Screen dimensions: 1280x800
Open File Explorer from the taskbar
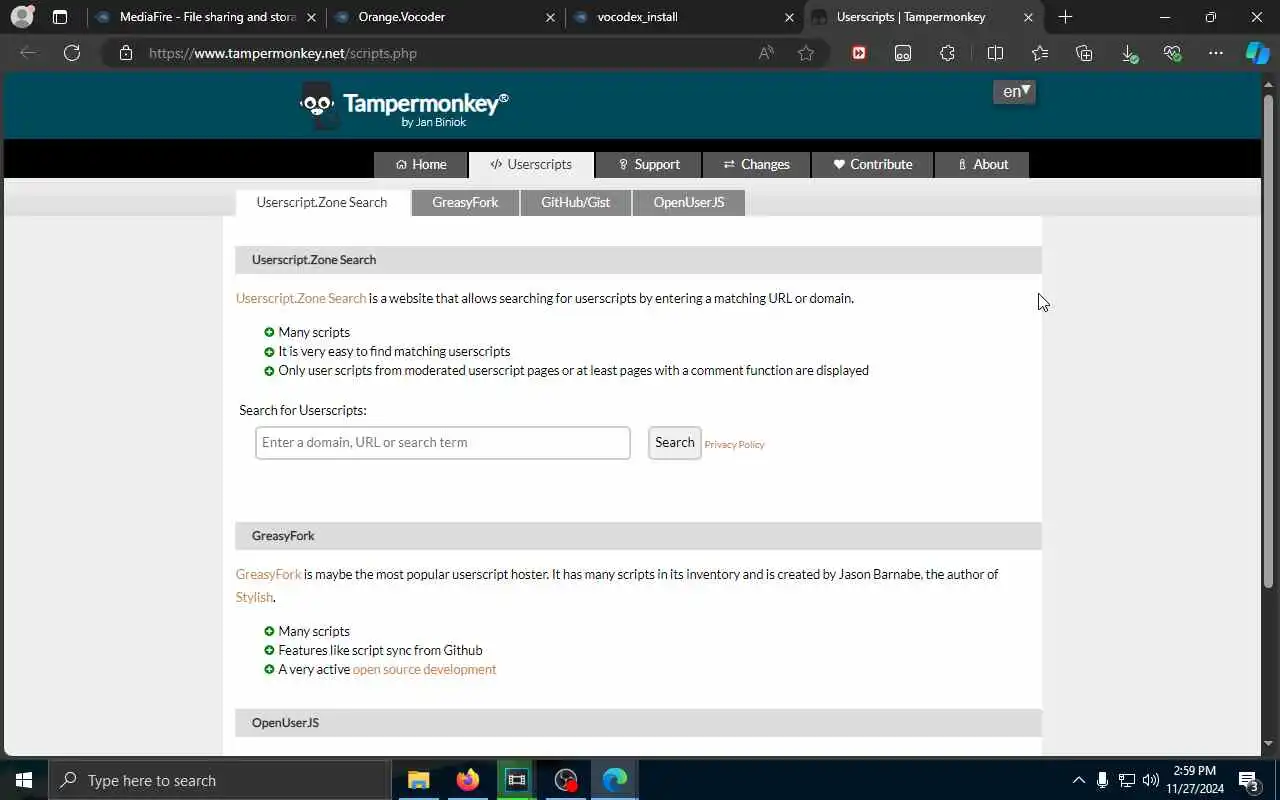[x=418, y=780]
